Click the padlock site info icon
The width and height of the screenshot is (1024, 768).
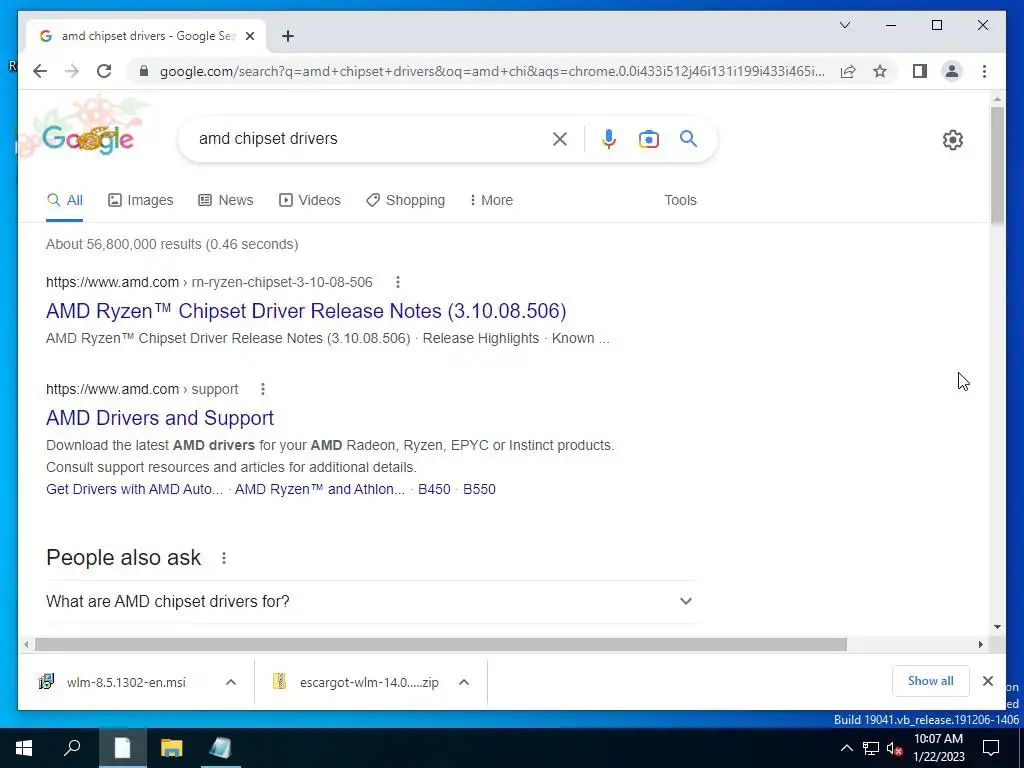[x=144, y=71]
